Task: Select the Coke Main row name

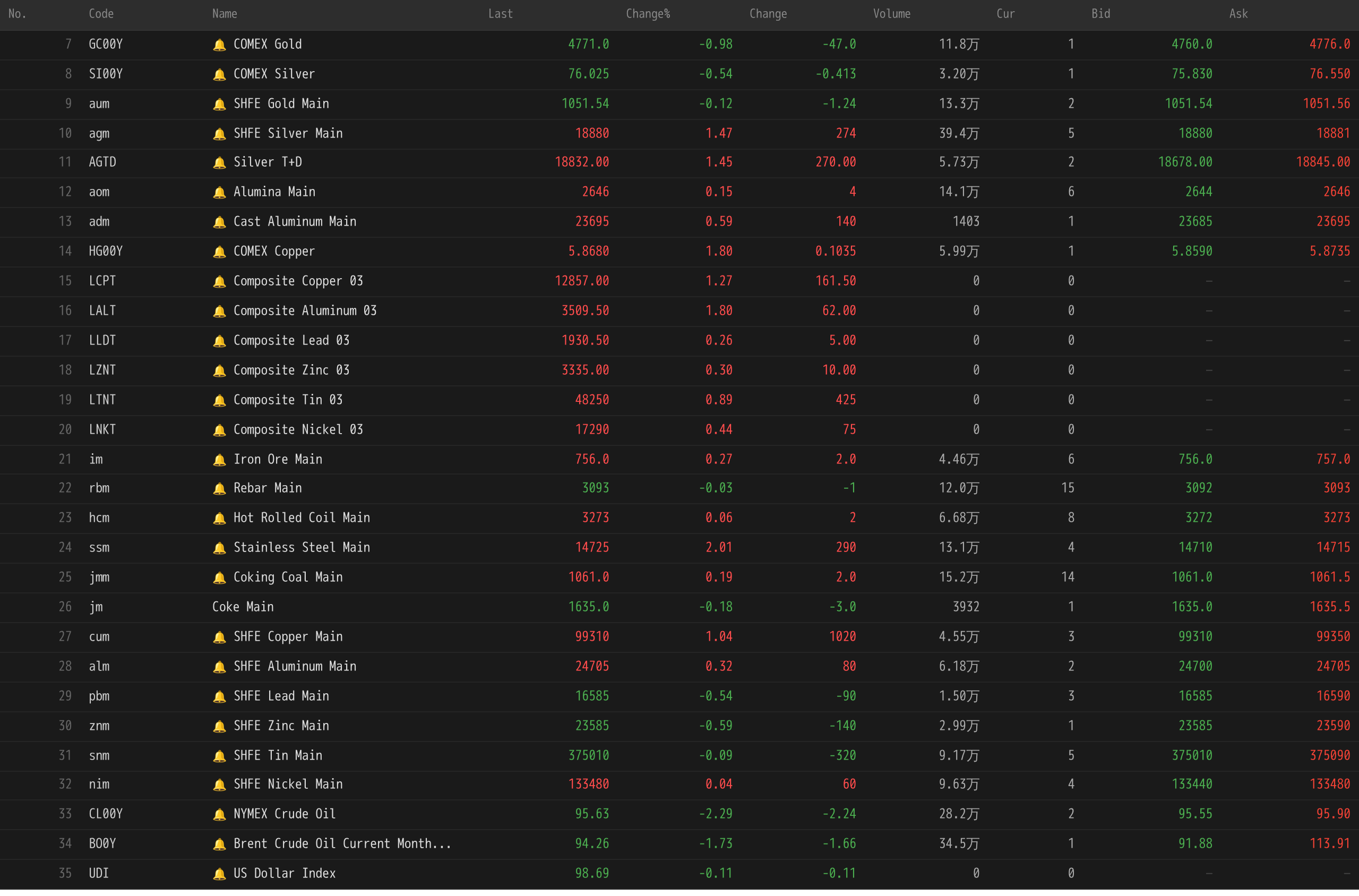Action: pos(243,607)
